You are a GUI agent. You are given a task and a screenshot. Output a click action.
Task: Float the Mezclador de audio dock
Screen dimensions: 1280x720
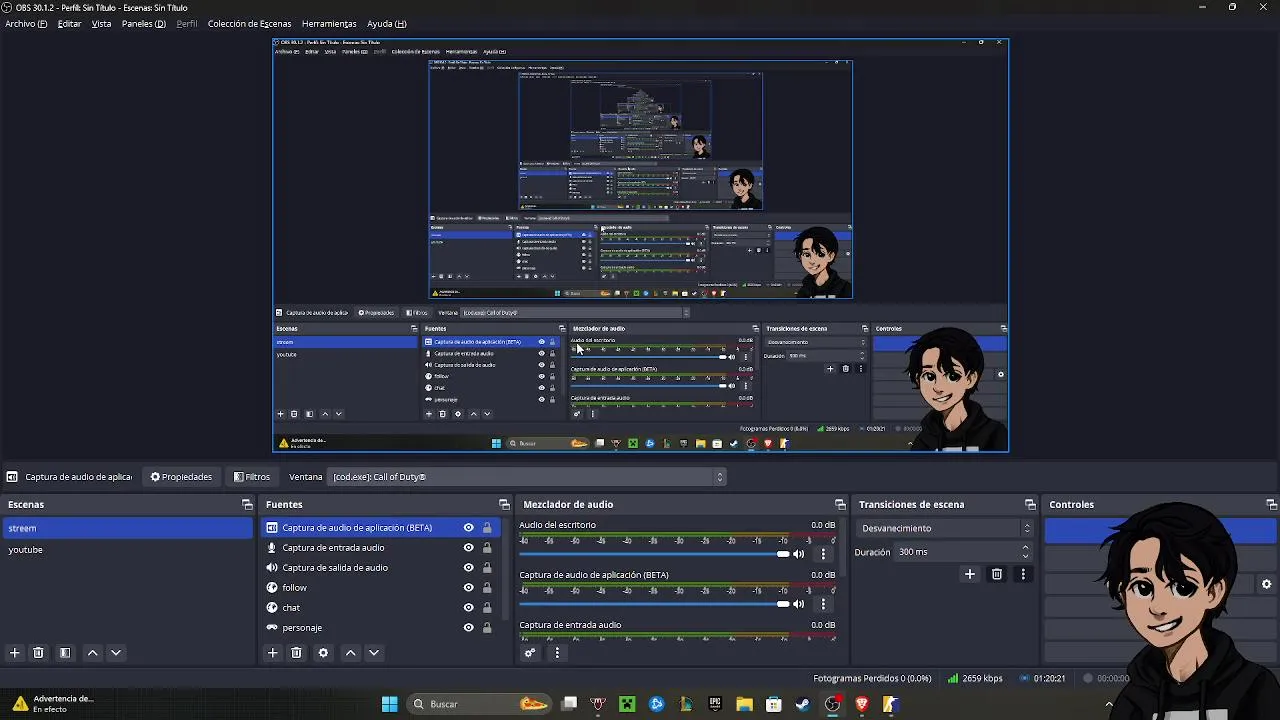coord(840,505)
